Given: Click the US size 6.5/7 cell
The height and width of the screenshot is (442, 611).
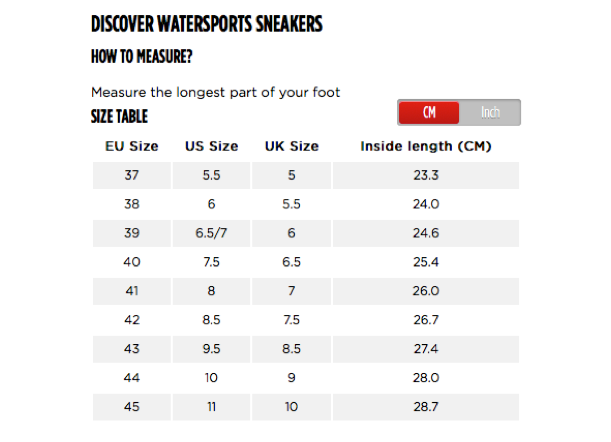Looking at the screenshot, I should point(211,233).
